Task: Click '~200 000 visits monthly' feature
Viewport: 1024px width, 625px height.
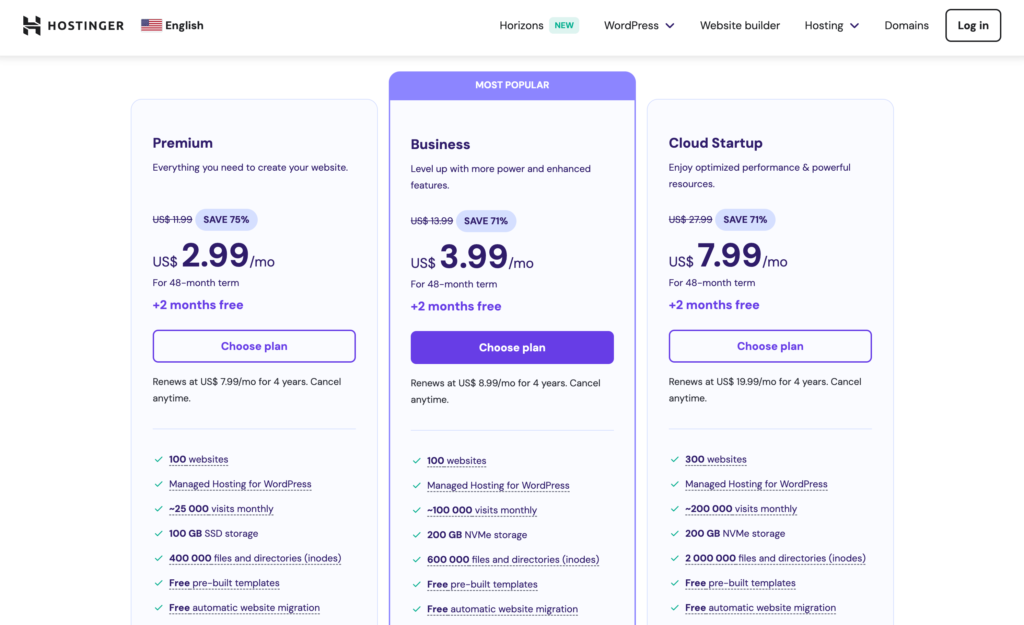Action: click(x=741, y=509)
